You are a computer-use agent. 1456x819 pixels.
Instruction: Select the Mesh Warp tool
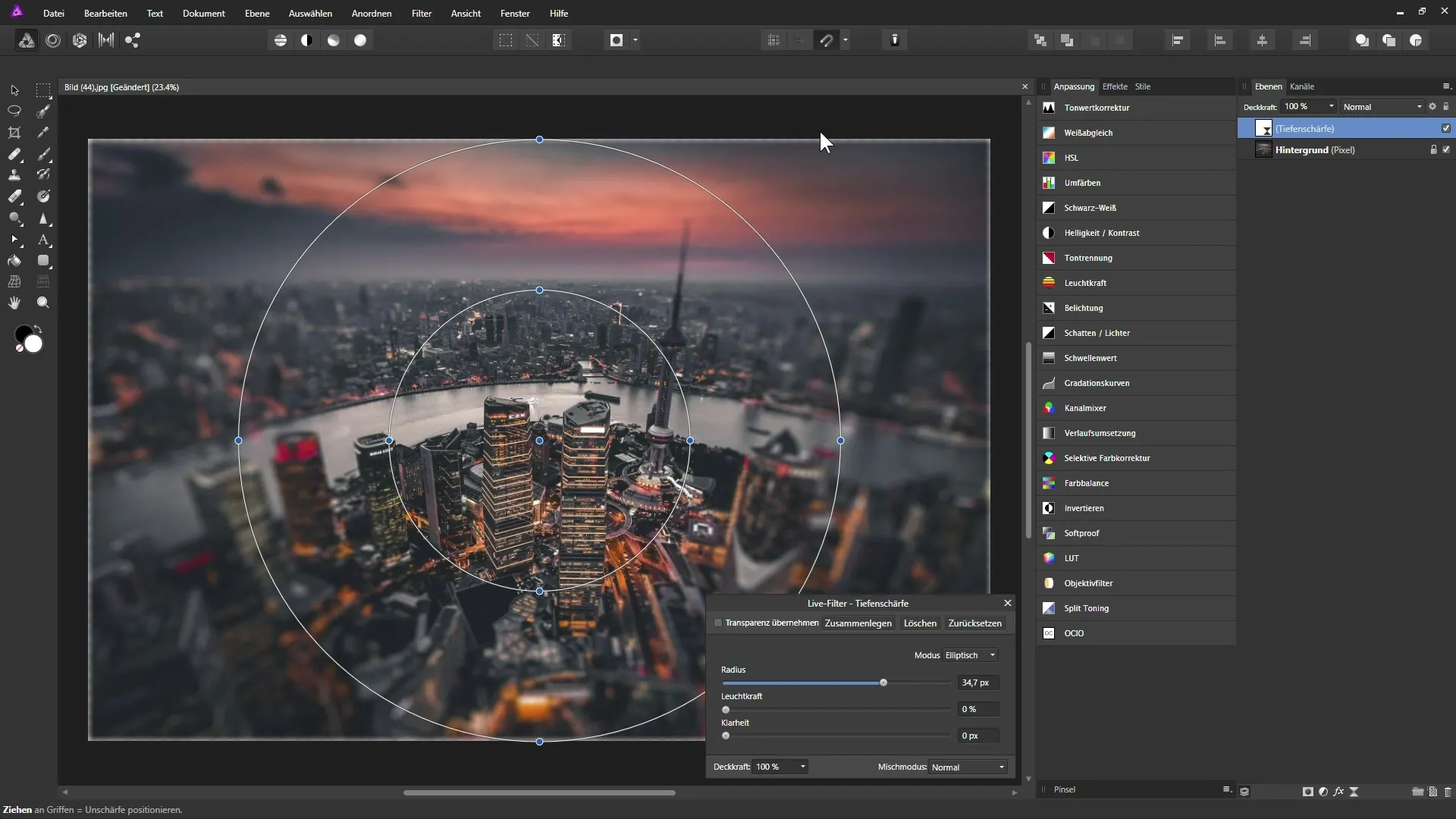tap(14, 281)
